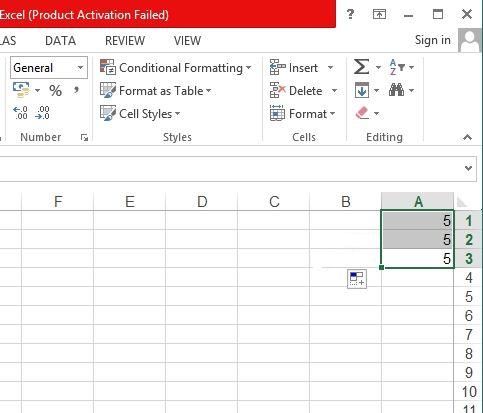The image size is (483, 413).
Task: Click cell A1 containing 5
Action: click(418, 221)
